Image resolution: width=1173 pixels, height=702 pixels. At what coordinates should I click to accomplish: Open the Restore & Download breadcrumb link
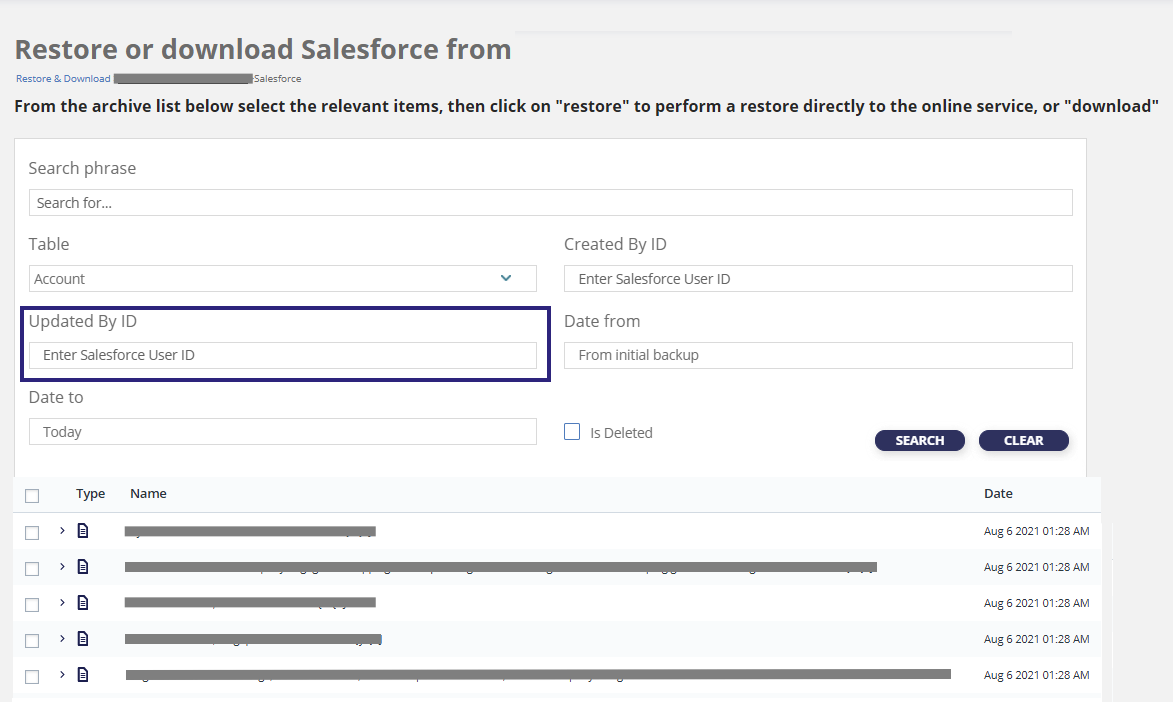tap(63, 79)
